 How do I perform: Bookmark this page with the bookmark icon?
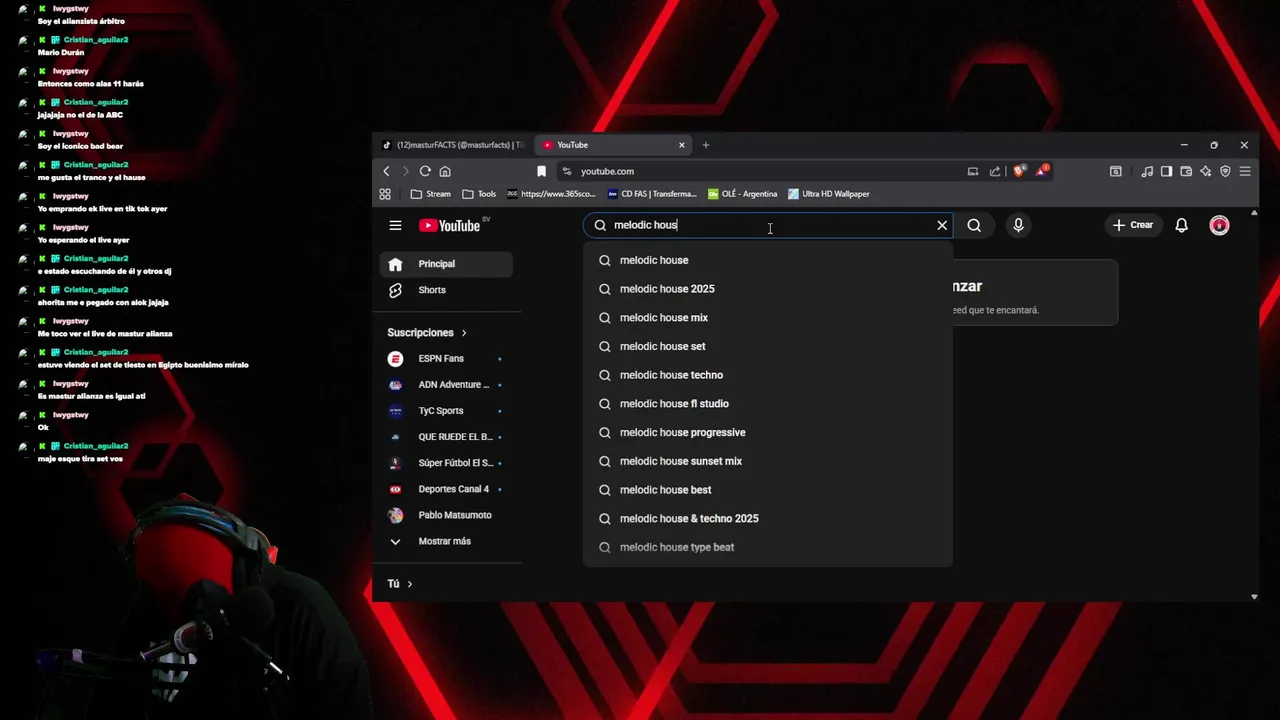pyautogui.click(x=541, y=171)
